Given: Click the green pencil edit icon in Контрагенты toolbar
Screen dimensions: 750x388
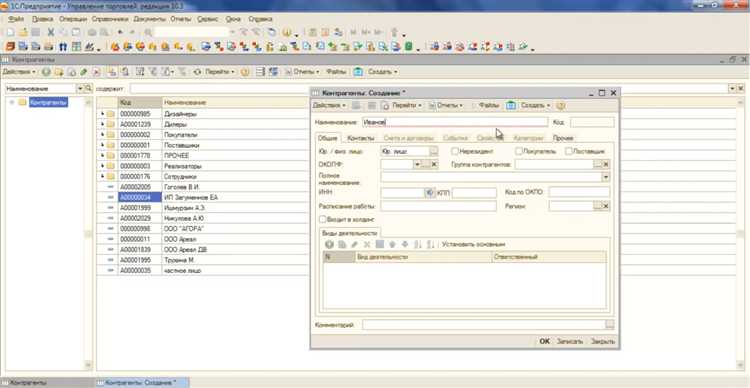Looking at the screenshot, I should point(84,72).
